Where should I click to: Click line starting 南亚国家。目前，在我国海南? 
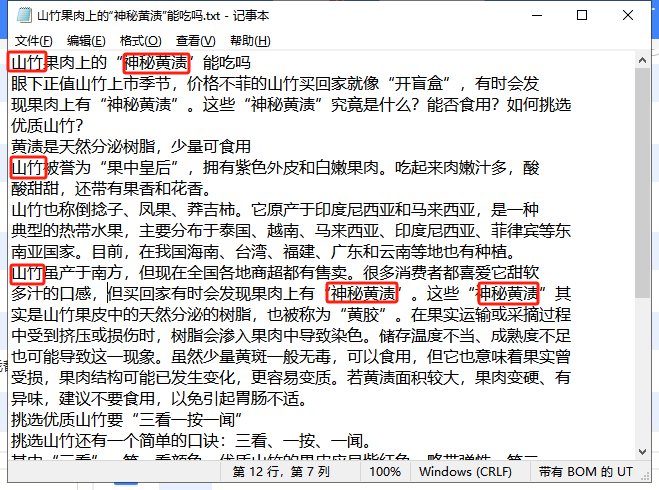[263, 252]
